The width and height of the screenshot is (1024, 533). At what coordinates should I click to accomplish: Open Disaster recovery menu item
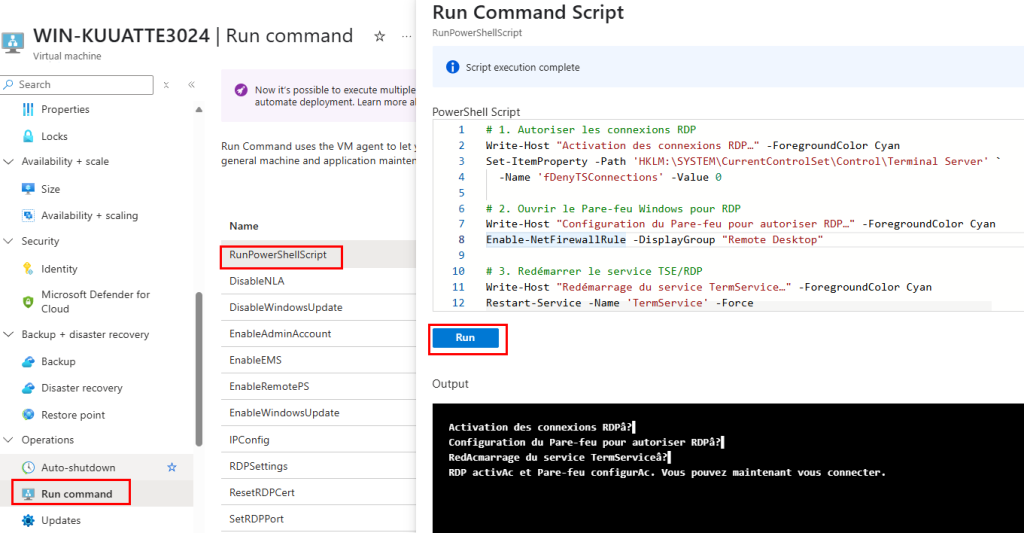tap(82, 388)
